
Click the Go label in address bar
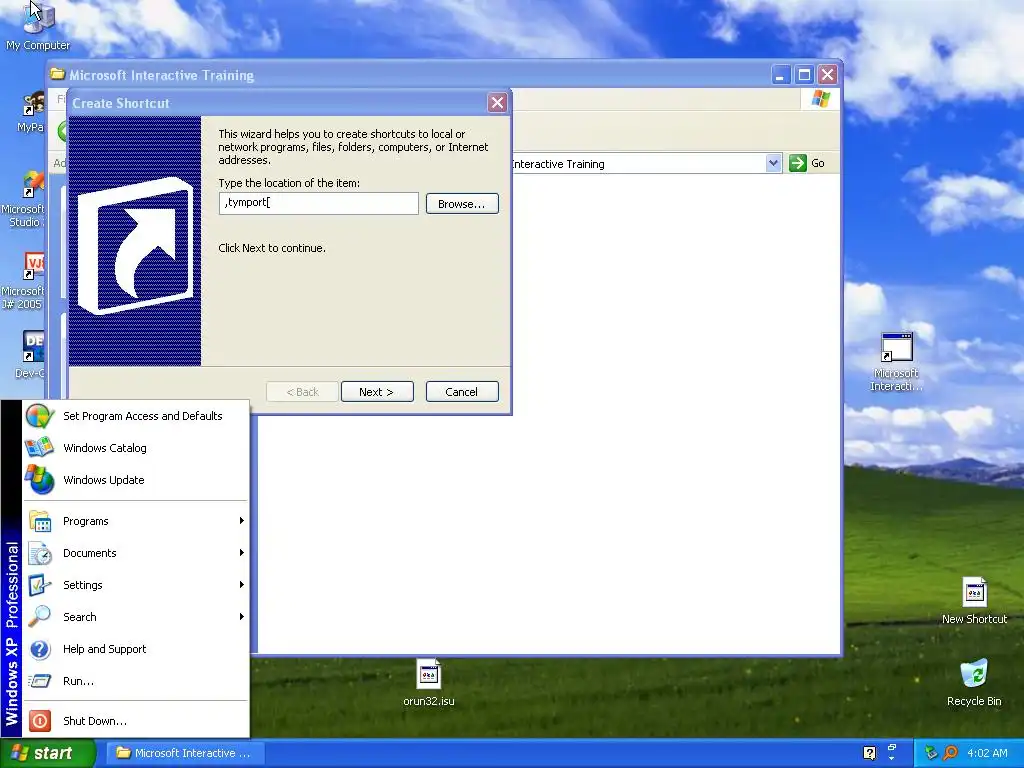click(x=818, y=163)
